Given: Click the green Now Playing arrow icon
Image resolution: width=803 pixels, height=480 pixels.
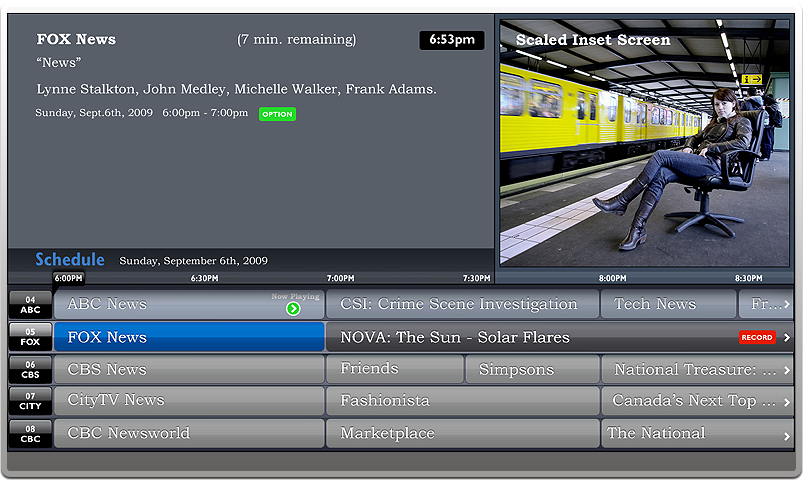Looking at the screenshot, I should point(293,308).
